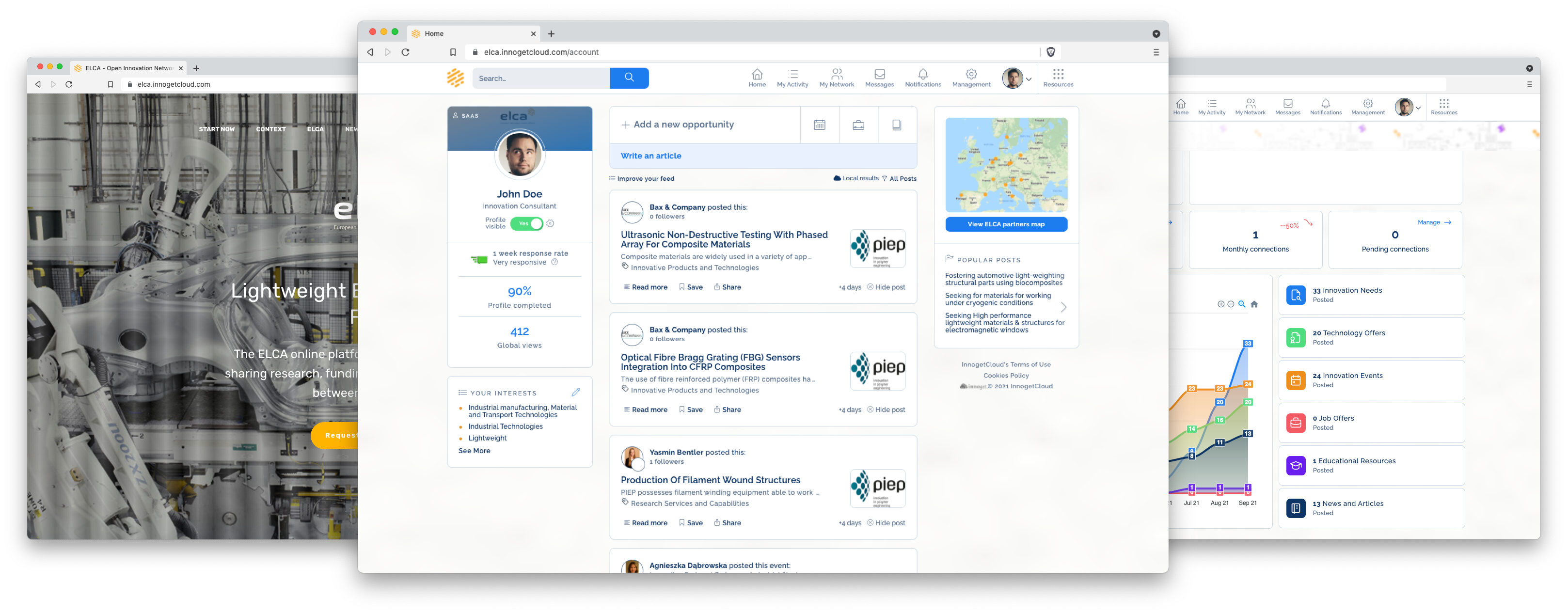Read more on Ultrasonic Non-Destructive Testing post
This screenshot has width=1568, height=614.
645,287
